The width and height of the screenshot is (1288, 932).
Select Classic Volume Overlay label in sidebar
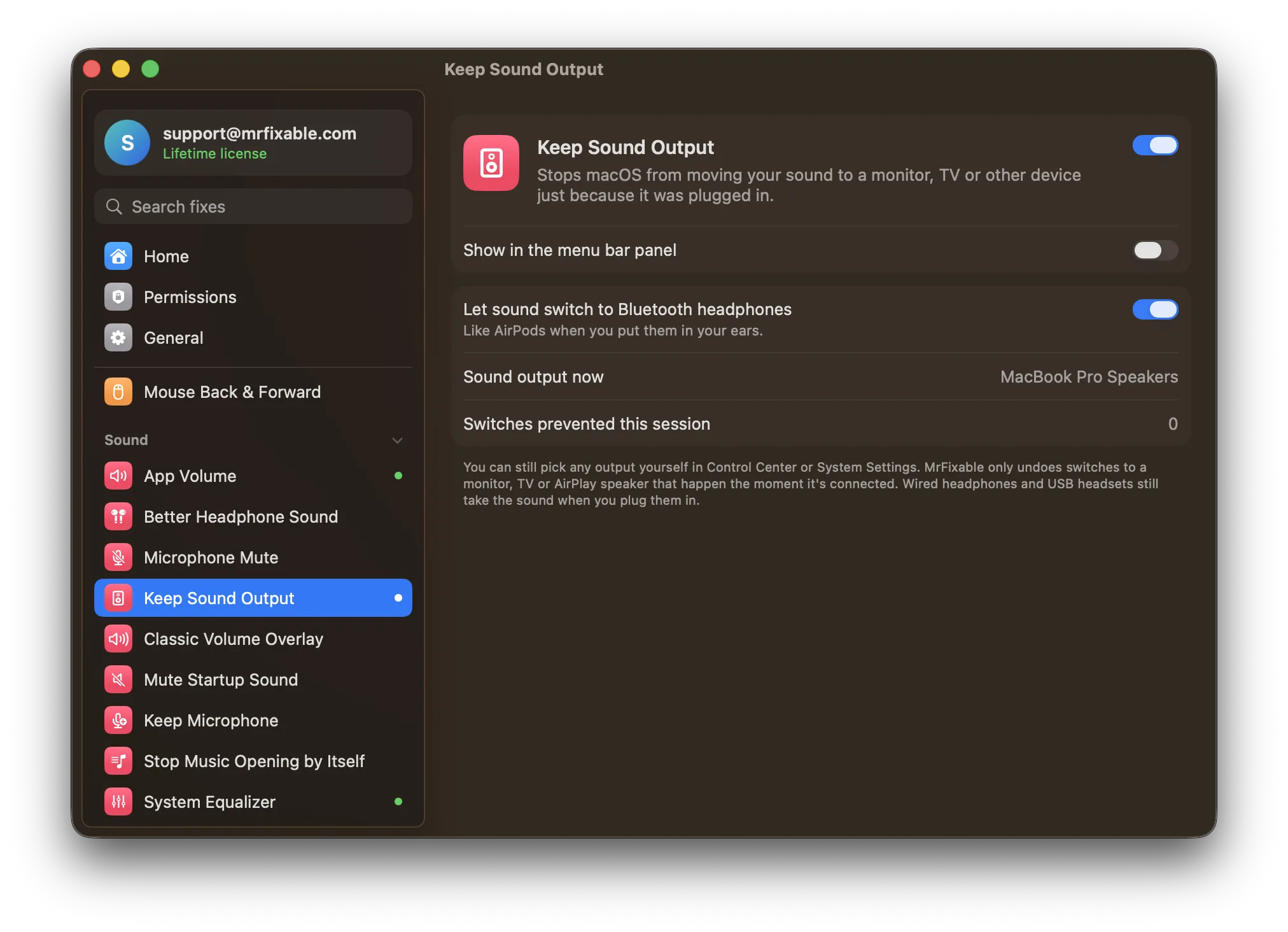234,639
